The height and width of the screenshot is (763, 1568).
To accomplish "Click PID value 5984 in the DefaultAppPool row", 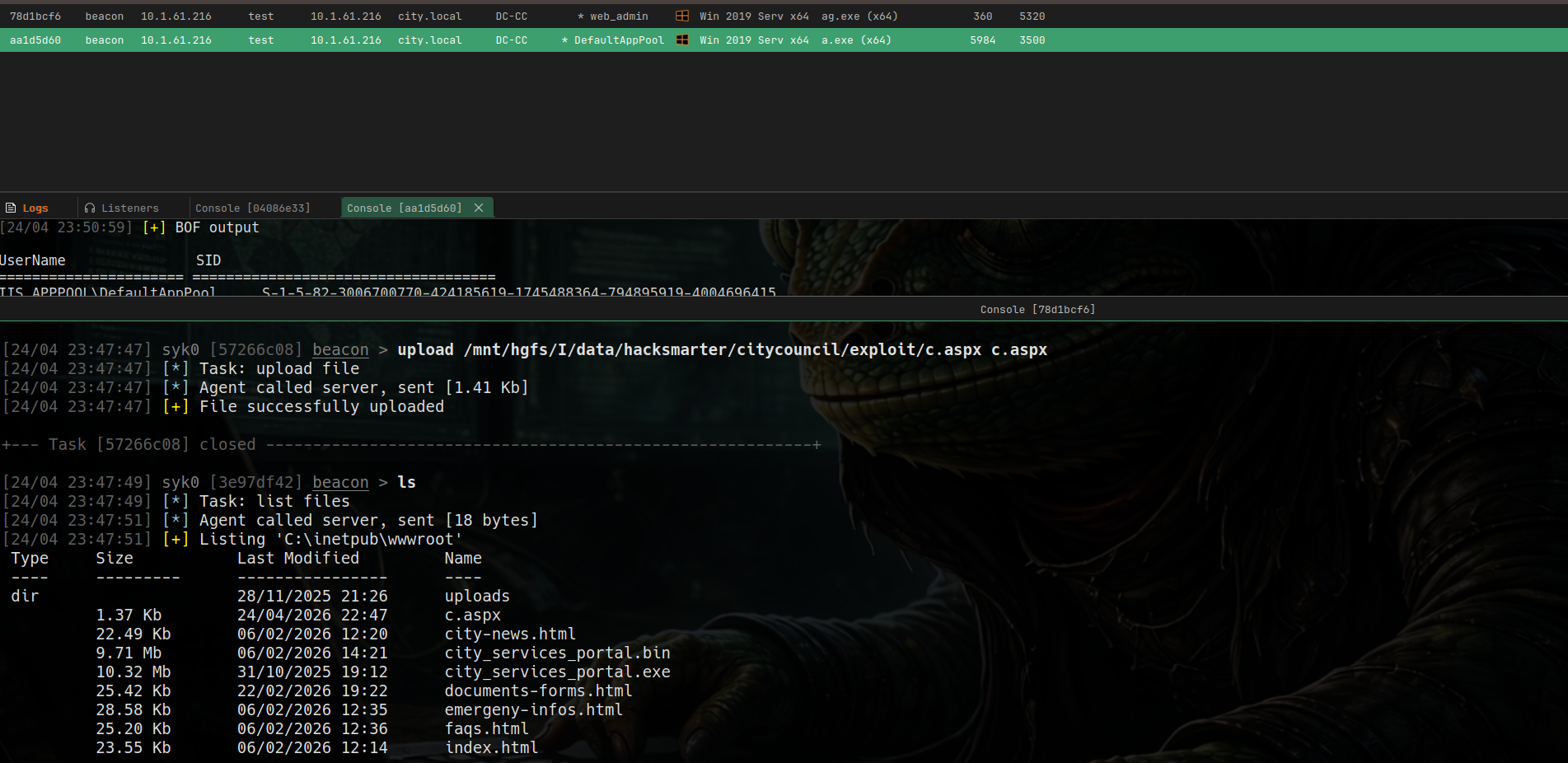I will click(982, 40).
